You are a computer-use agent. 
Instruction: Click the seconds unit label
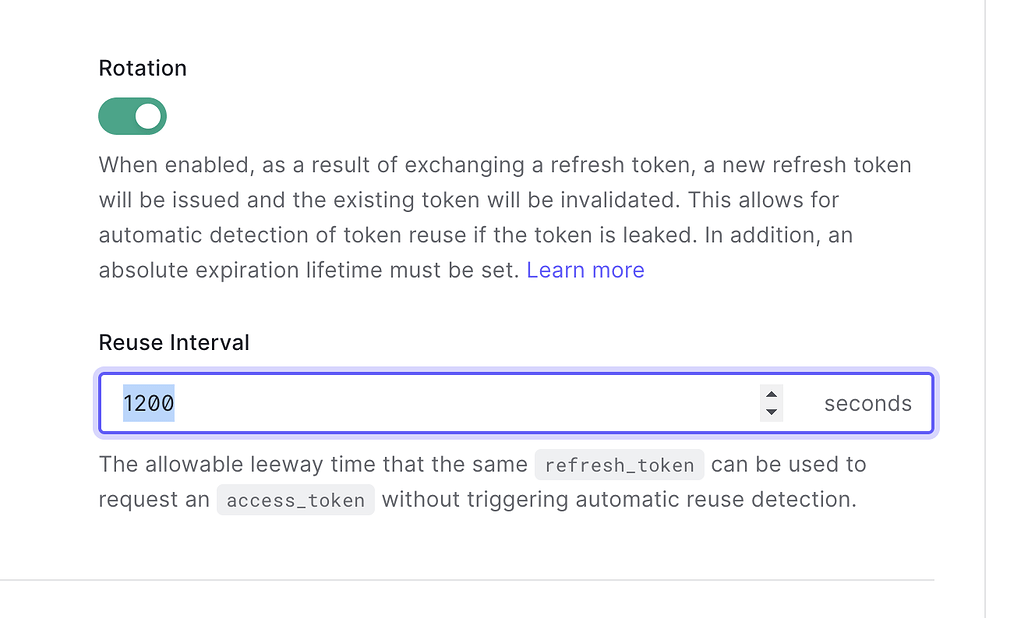[867, 403]
